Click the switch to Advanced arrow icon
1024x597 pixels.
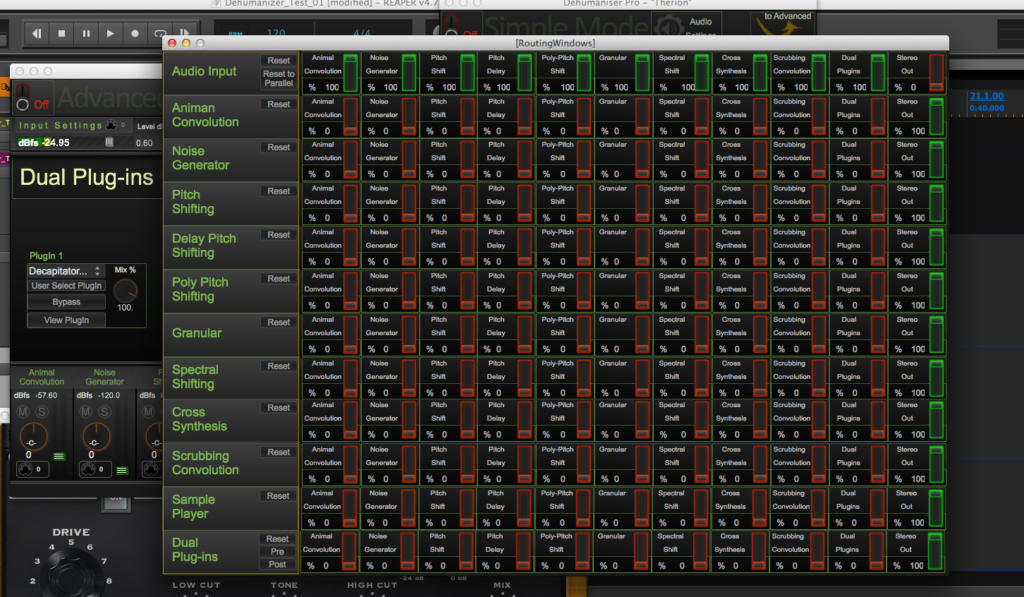(x=787, y=31)
